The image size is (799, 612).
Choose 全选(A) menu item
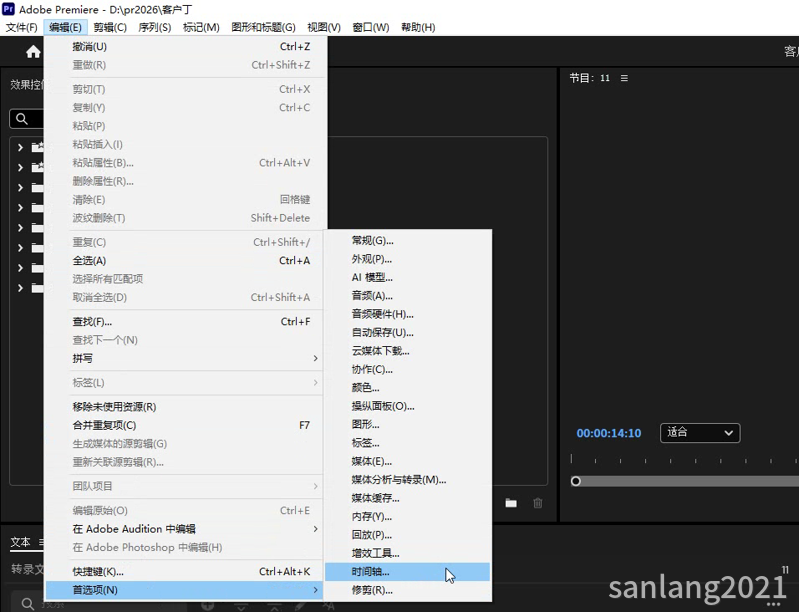click(185, 260)
